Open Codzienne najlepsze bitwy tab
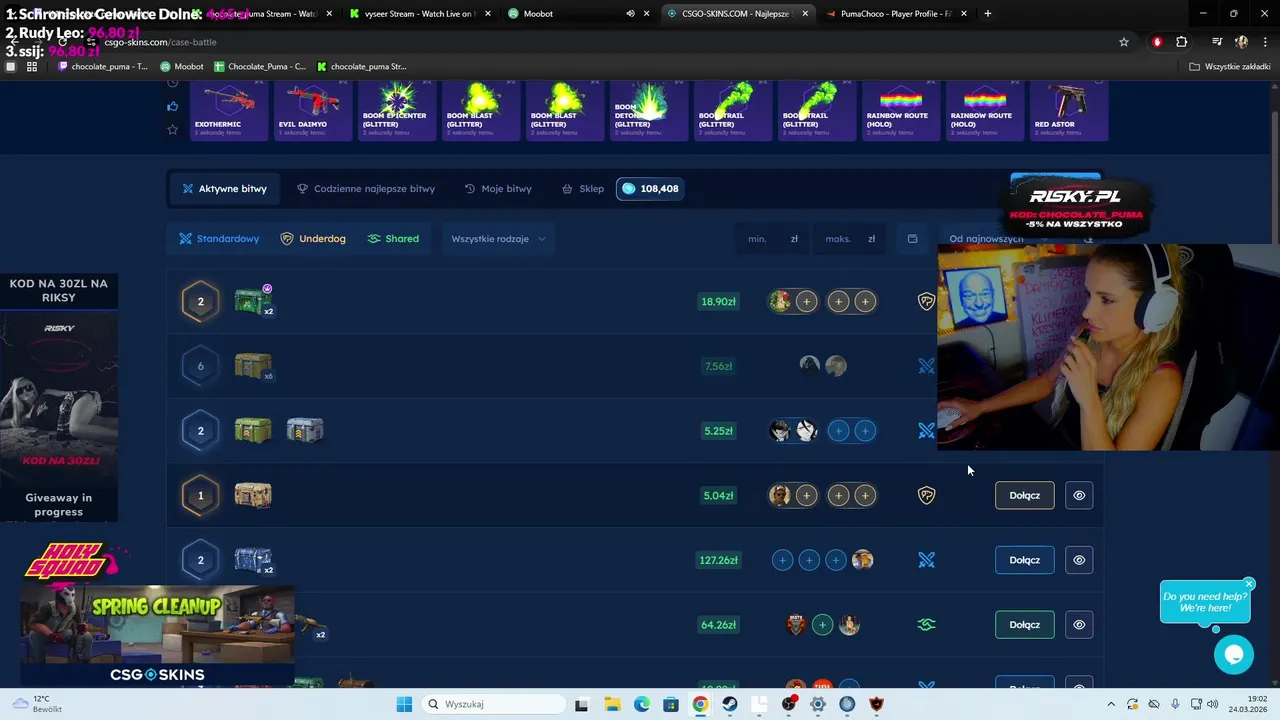 point(366,189)
